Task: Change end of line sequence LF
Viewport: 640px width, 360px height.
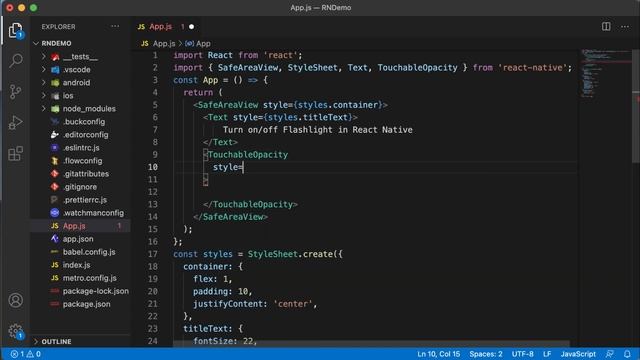Action: coord(547,354)
